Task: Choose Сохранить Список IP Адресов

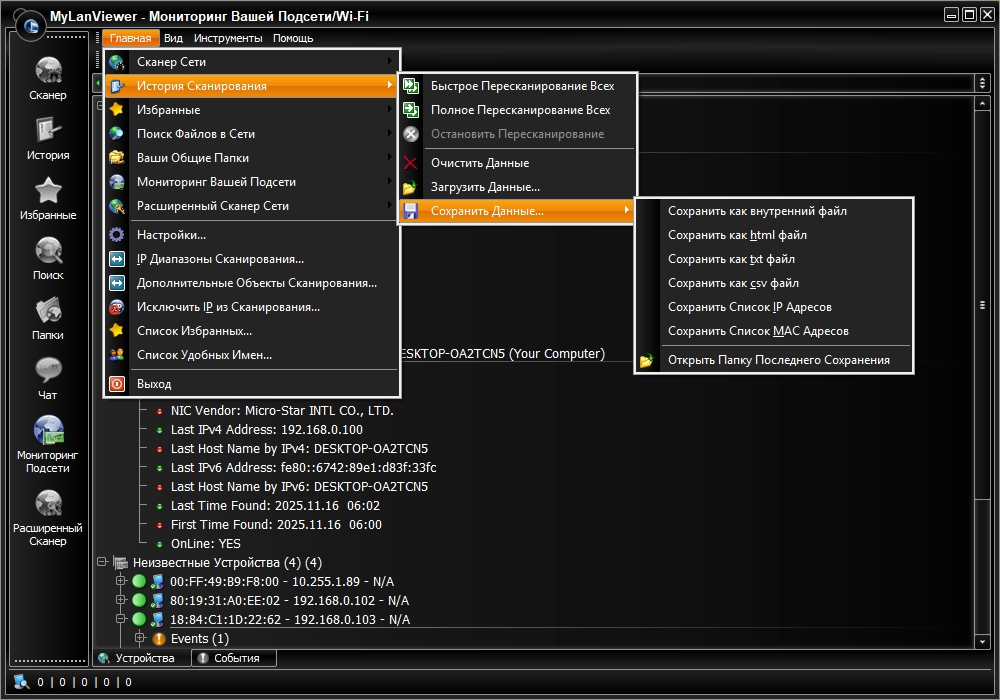Action: point(774,307)
